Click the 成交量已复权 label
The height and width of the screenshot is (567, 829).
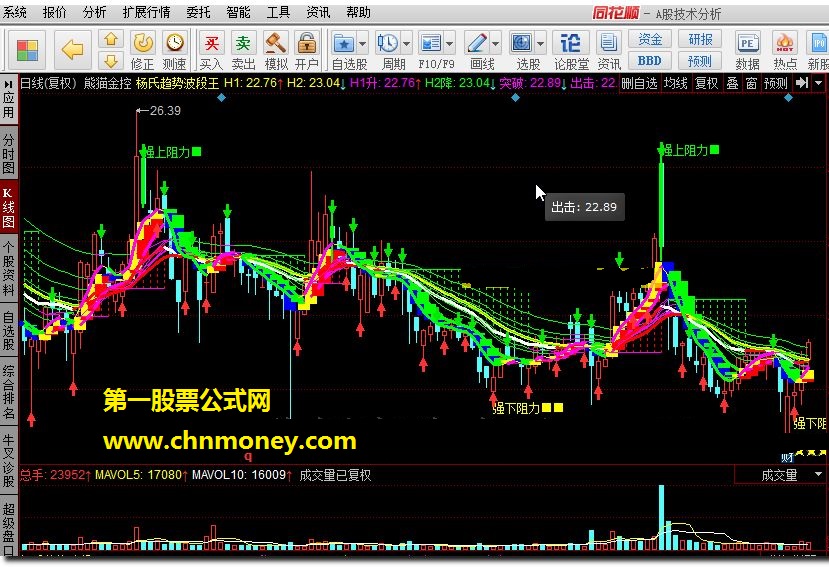pyautogui.click(x=335, y=475)
